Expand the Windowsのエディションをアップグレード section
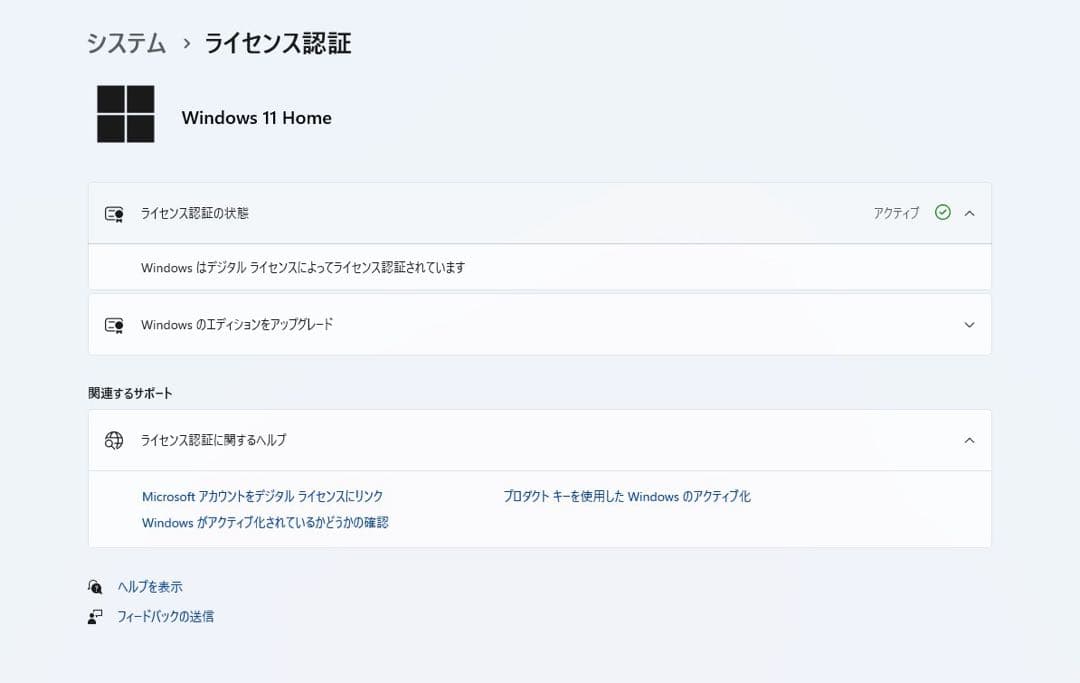This screenshot has height=683, width=1080. (x=968, y=324)
